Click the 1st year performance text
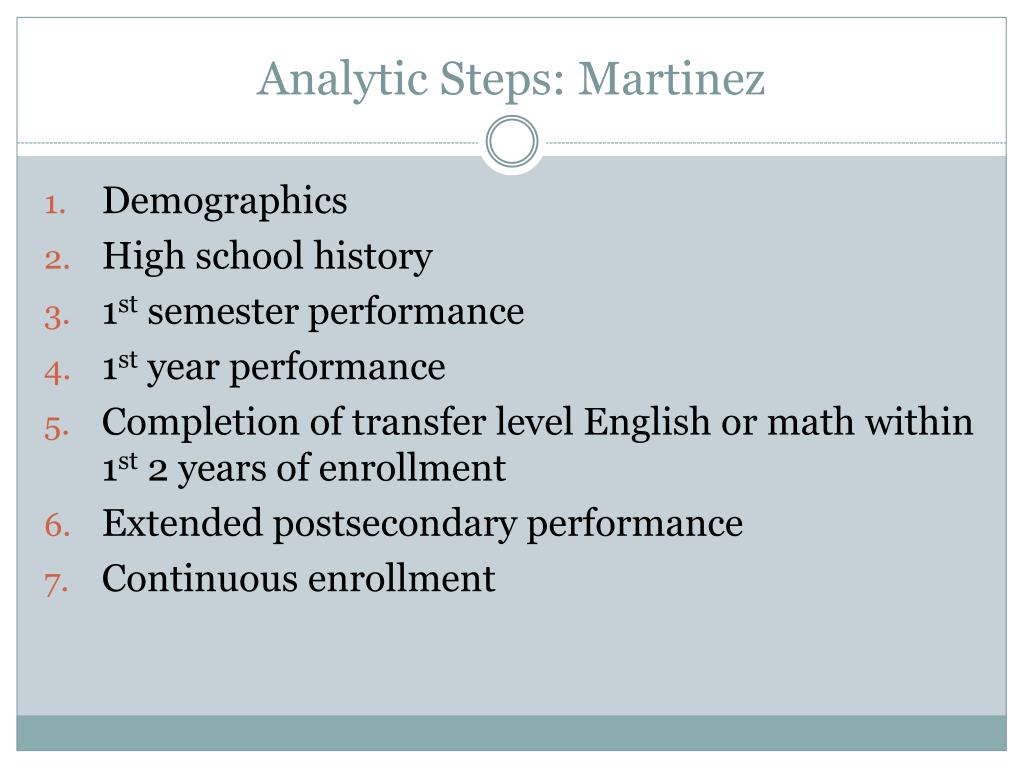Viewport: 1024px width, 768px height. [274, 366]
